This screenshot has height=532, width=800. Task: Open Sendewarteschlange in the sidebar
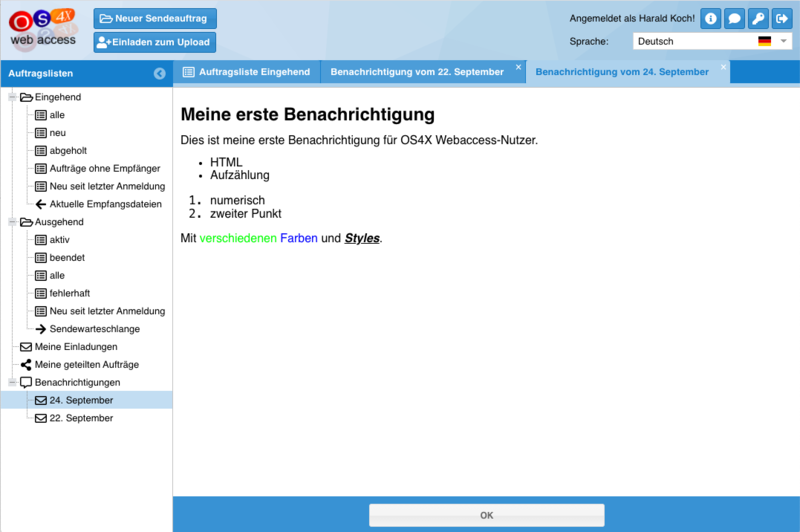pos(94,328)
